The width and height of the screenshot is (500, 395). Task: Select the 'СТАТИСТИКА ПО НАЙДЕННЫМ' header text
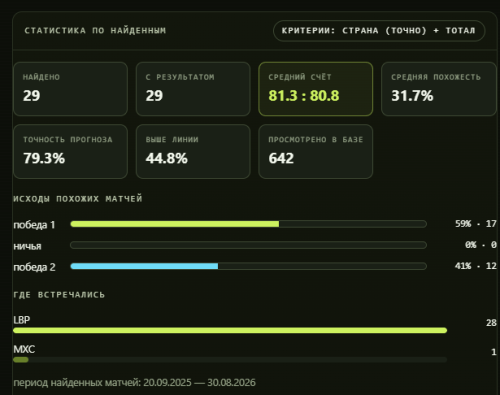point(95,31)
